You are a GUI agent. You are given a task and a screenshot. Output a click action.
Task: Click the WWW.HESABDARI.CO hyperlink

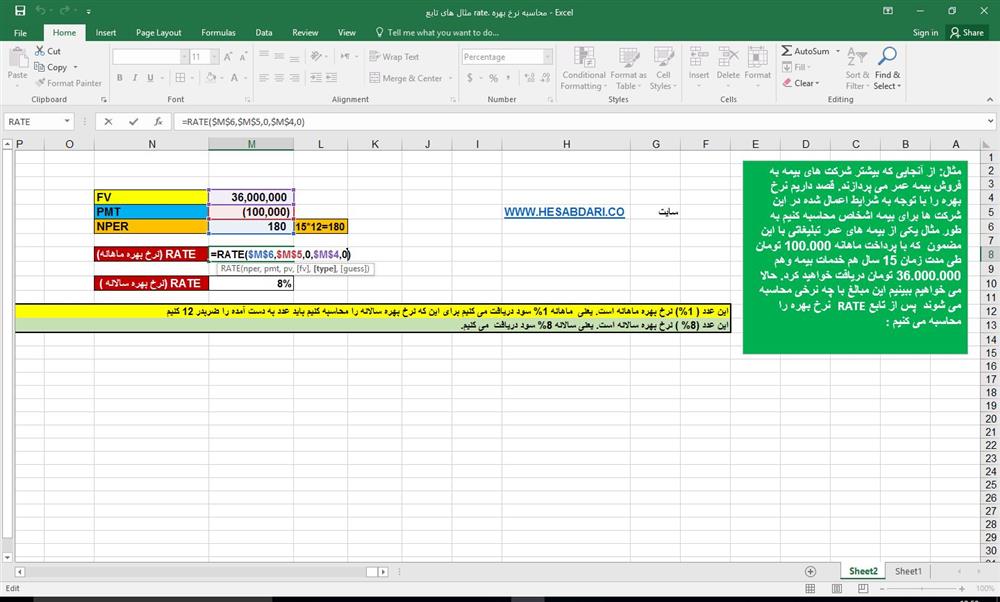coord(566,212)
